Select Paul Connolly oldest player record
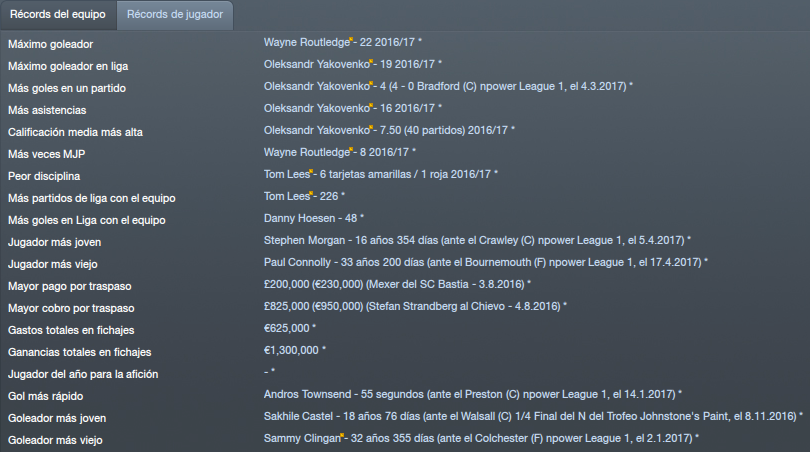The image size is (810, 452). pos(486,262)
